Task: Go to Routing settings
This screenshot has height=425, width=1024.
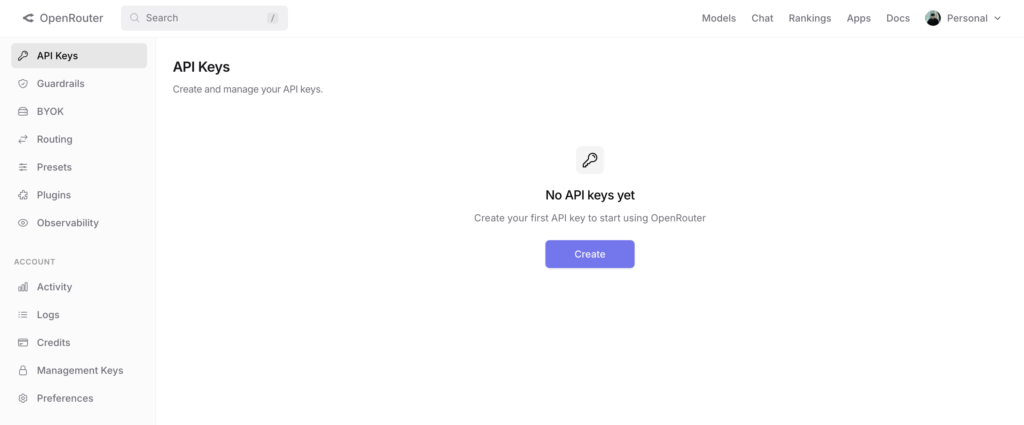Action: tap(79, 140)
